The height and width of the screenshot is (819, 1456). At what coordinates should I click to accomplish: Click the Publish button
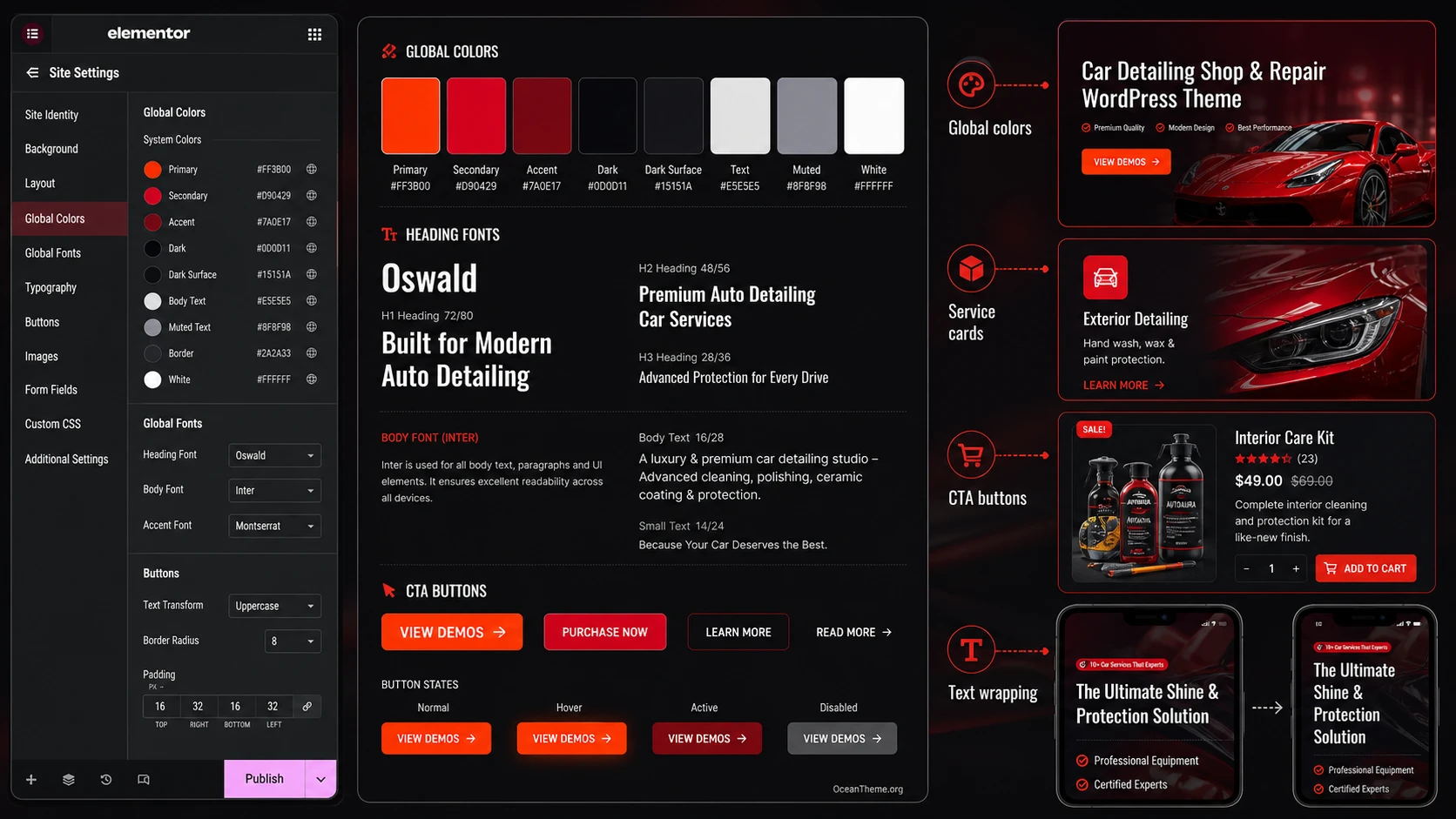[265, 779]
